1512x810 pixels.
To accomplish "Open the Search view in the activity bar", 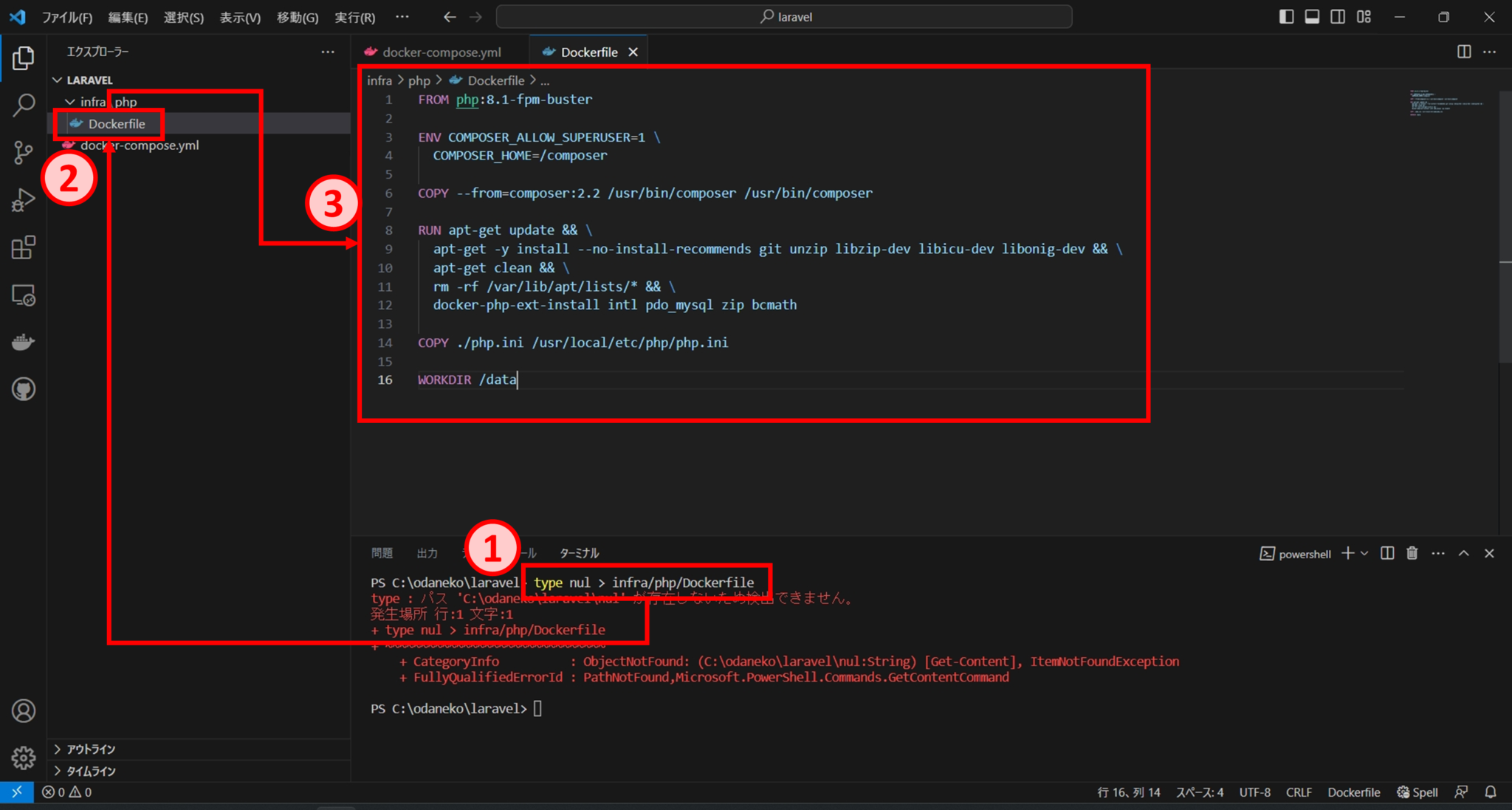I will (x=24, y=106).
